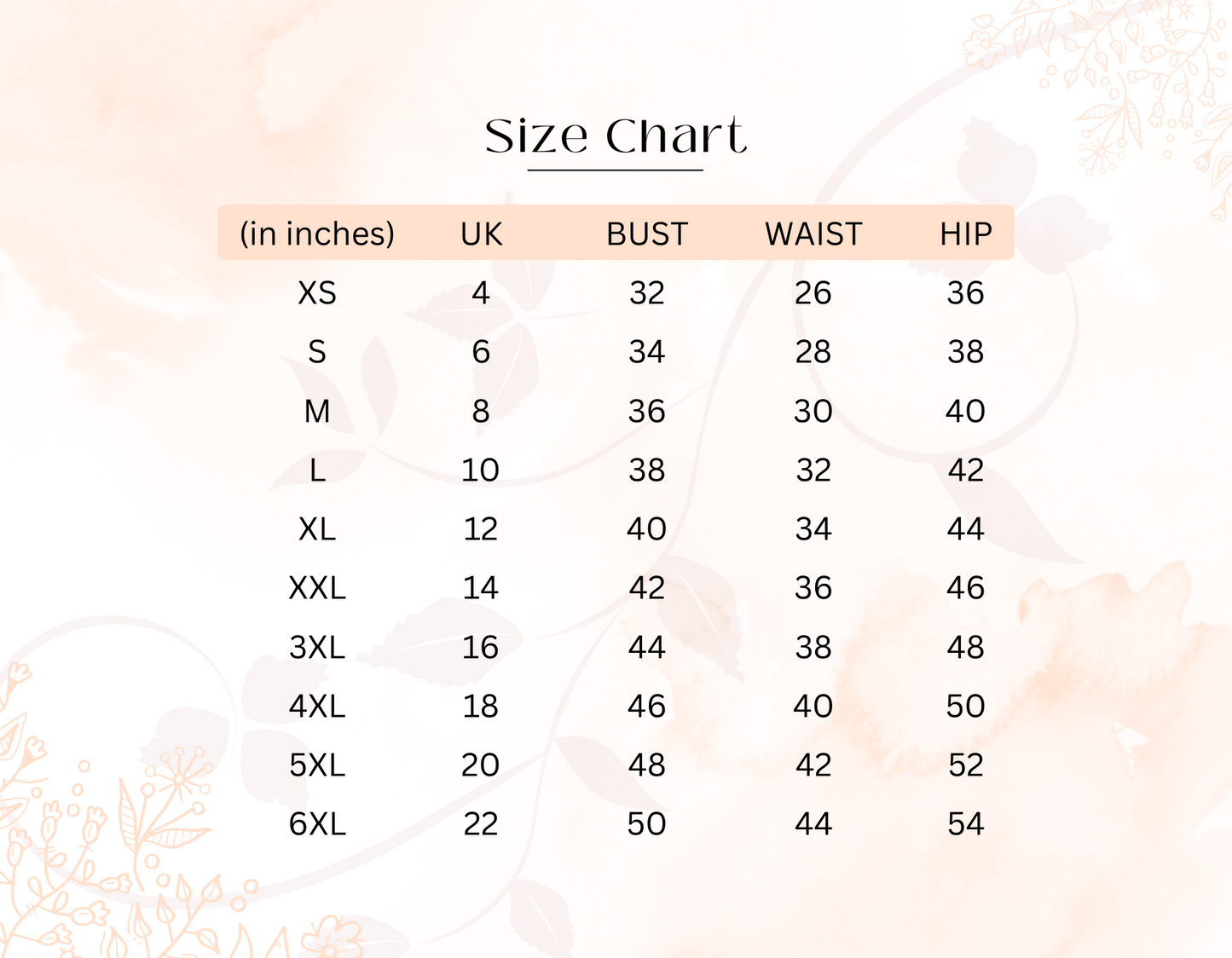Click the waist value 28 for size S
The image size is (1232, 958).
point(813,352)
